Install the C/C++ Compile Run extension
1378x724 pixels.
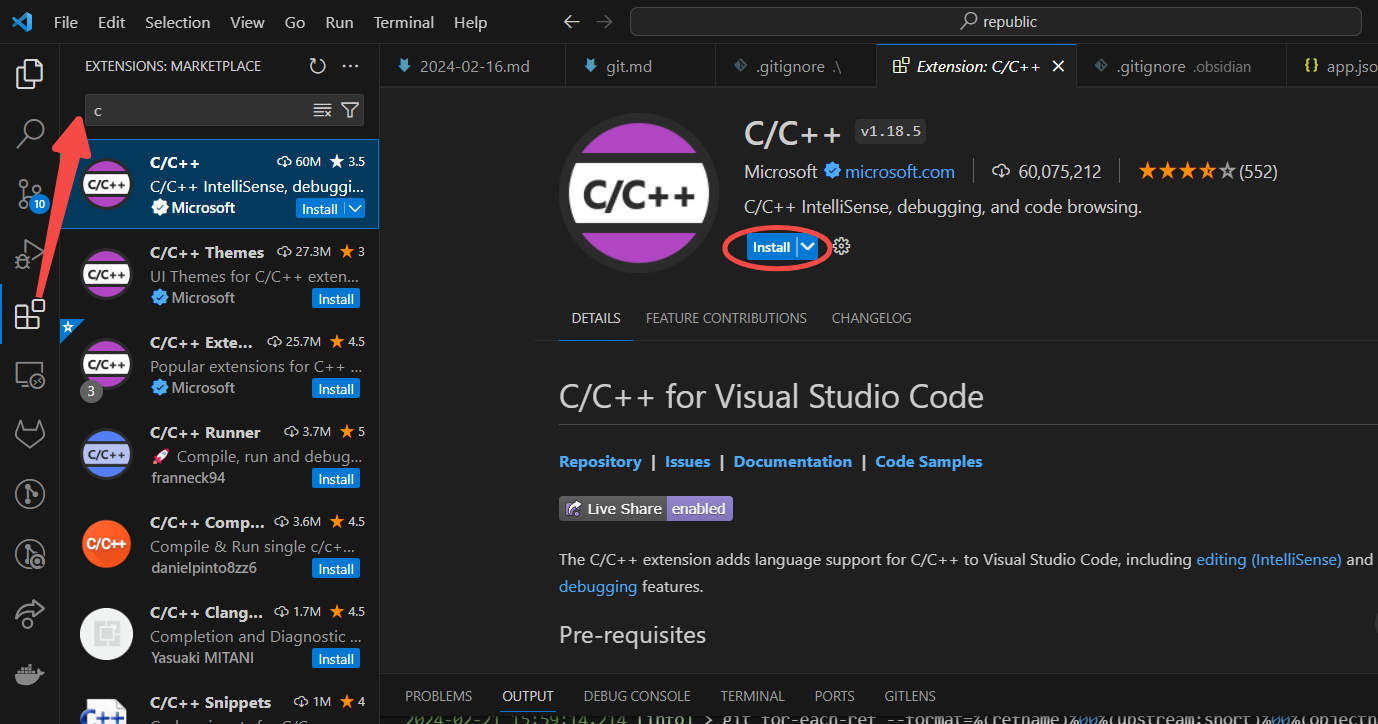pyautogui.click(x=336, y=569)
